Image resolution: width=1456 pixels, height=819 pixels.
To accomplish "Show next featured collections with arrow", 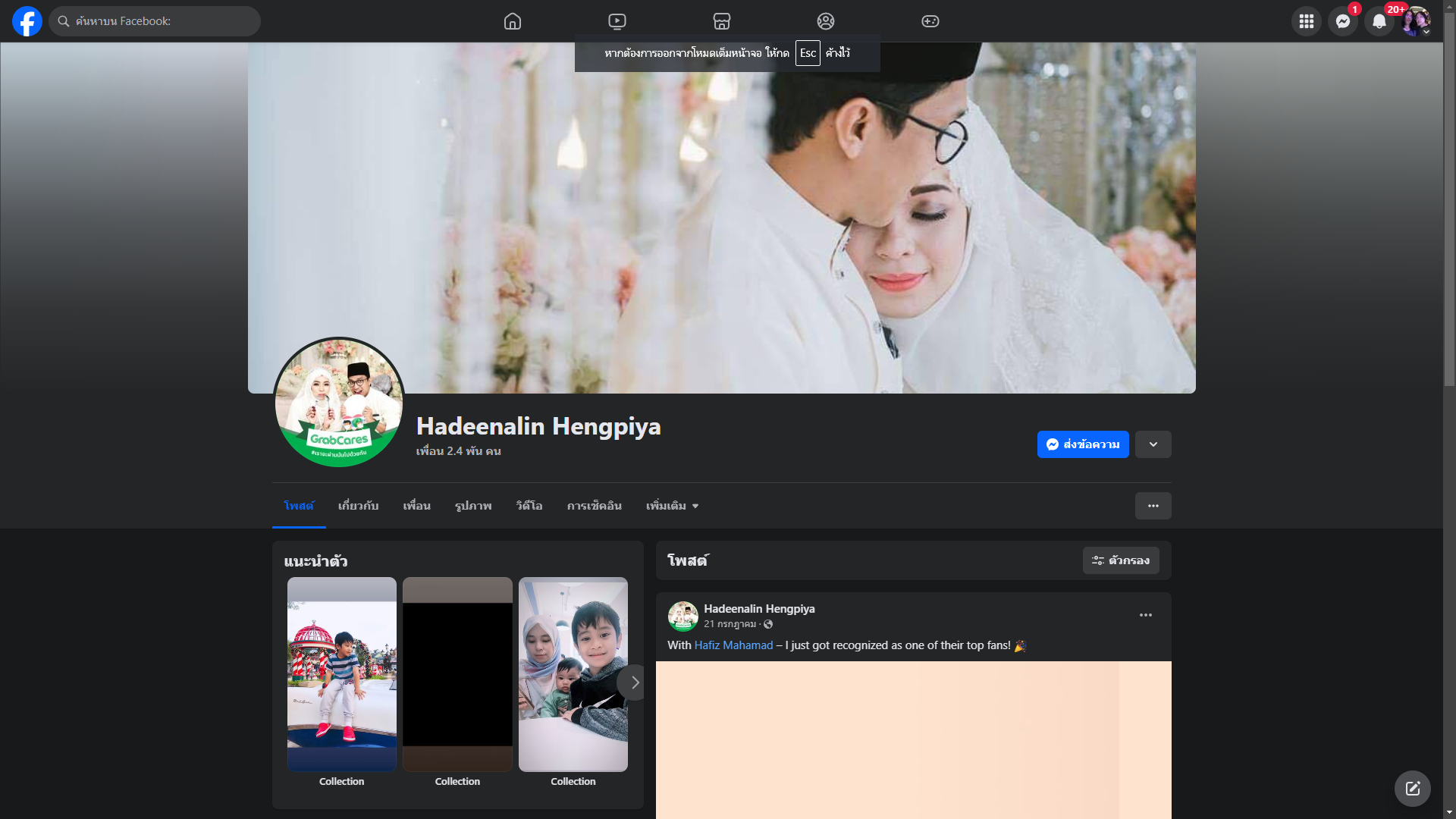I will [x=635, y=682].
